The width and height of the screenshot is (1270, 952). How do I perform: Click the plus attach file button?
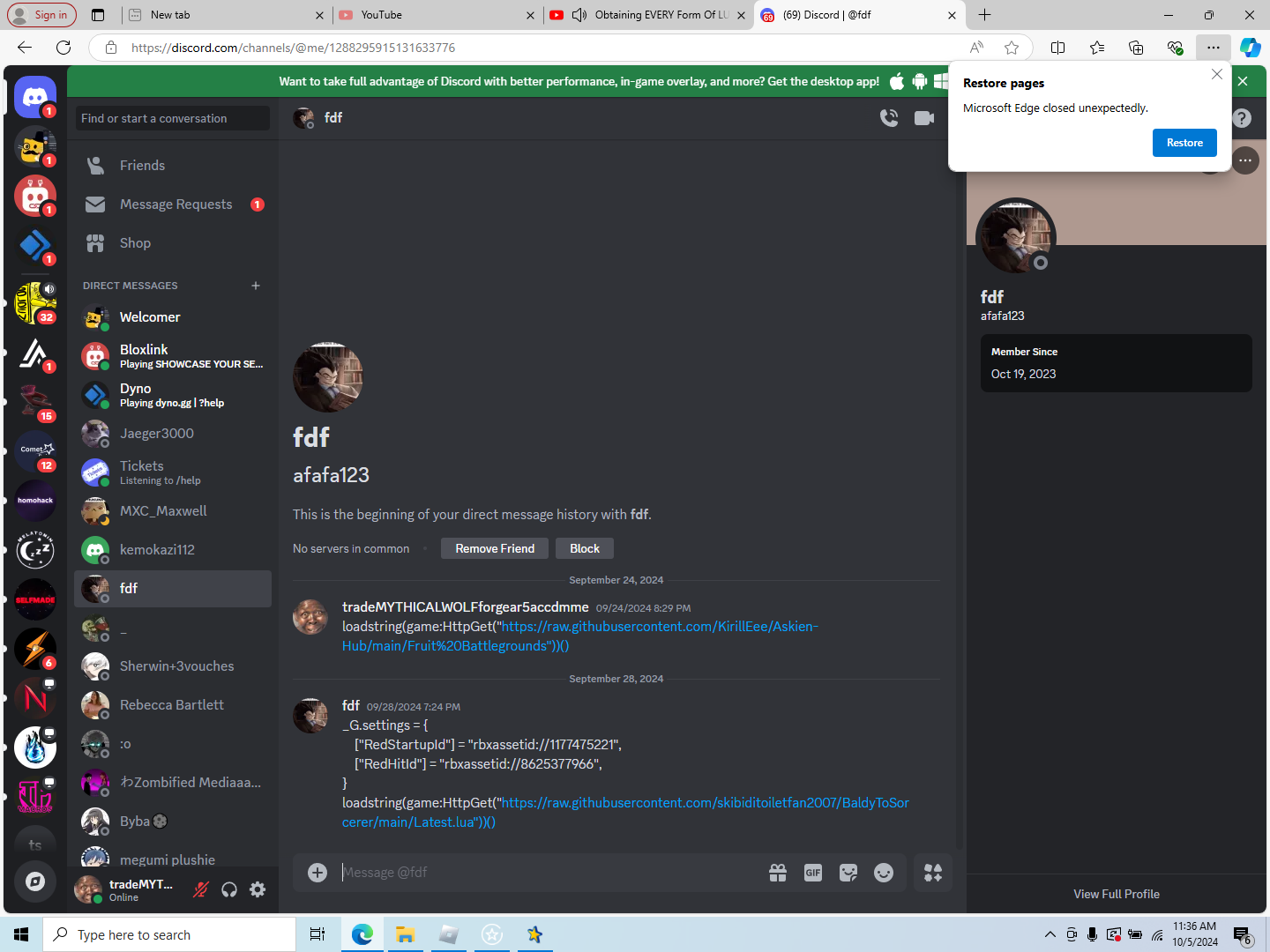(317, 873)
